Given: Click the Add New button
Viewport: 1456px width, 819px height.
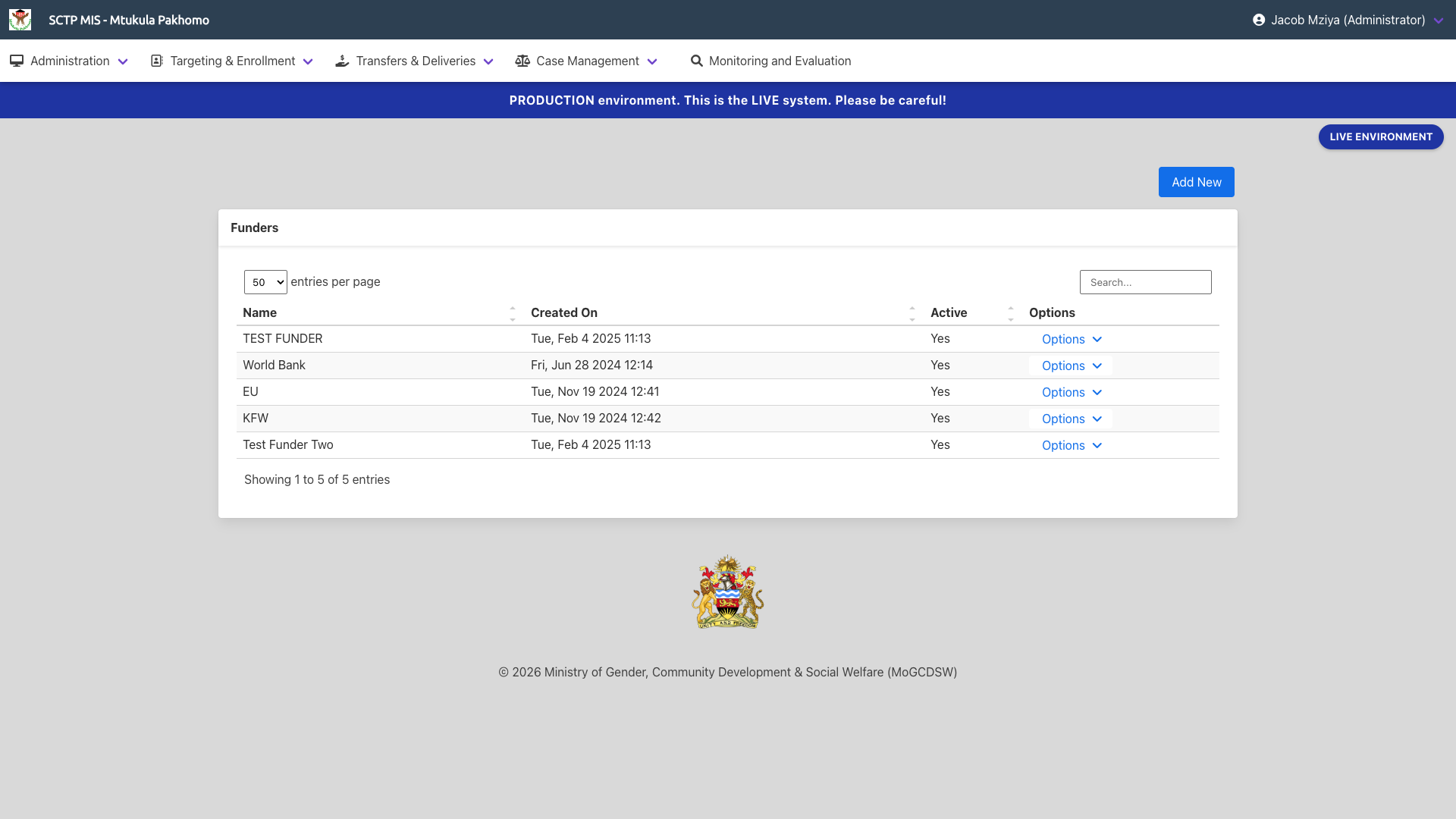Looking at the screenshot, I should 1196,182.
